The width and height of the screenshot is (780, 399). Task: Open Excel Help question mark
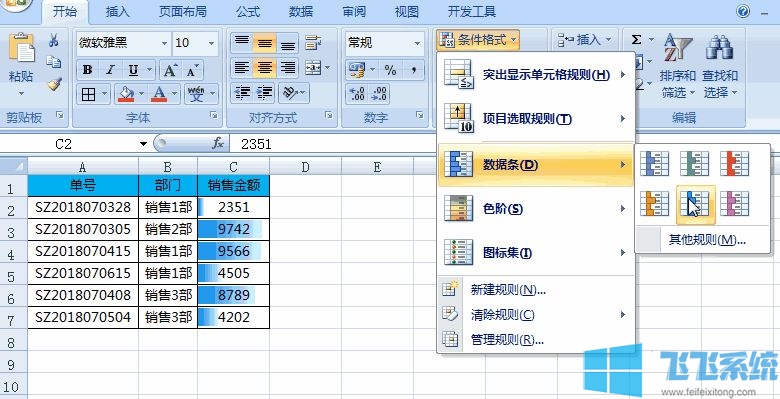coord(743,11)
